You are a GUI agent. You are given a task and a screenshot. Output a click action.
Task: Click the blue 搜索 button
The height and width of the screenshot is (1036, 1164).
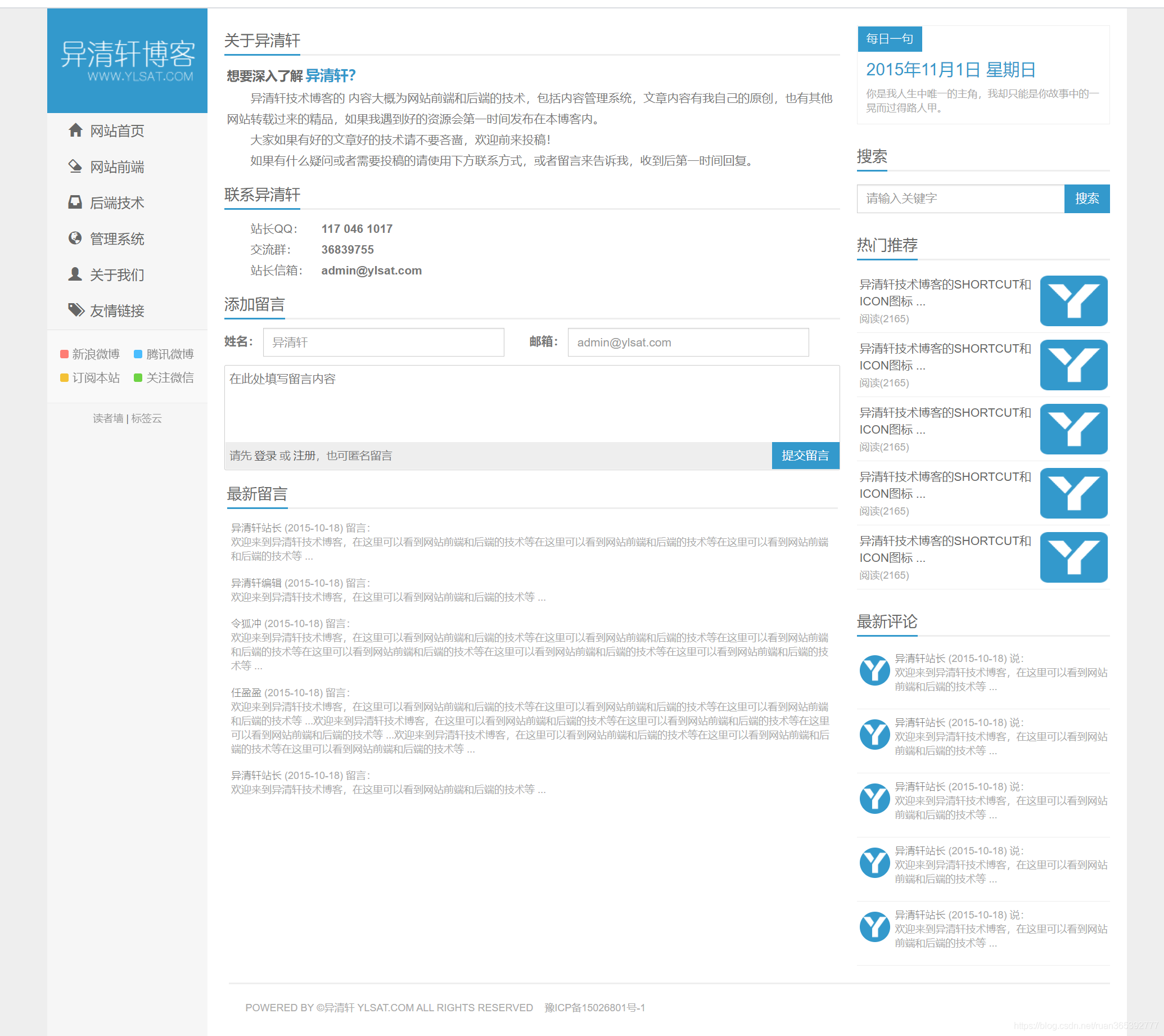click(1086, 198)
